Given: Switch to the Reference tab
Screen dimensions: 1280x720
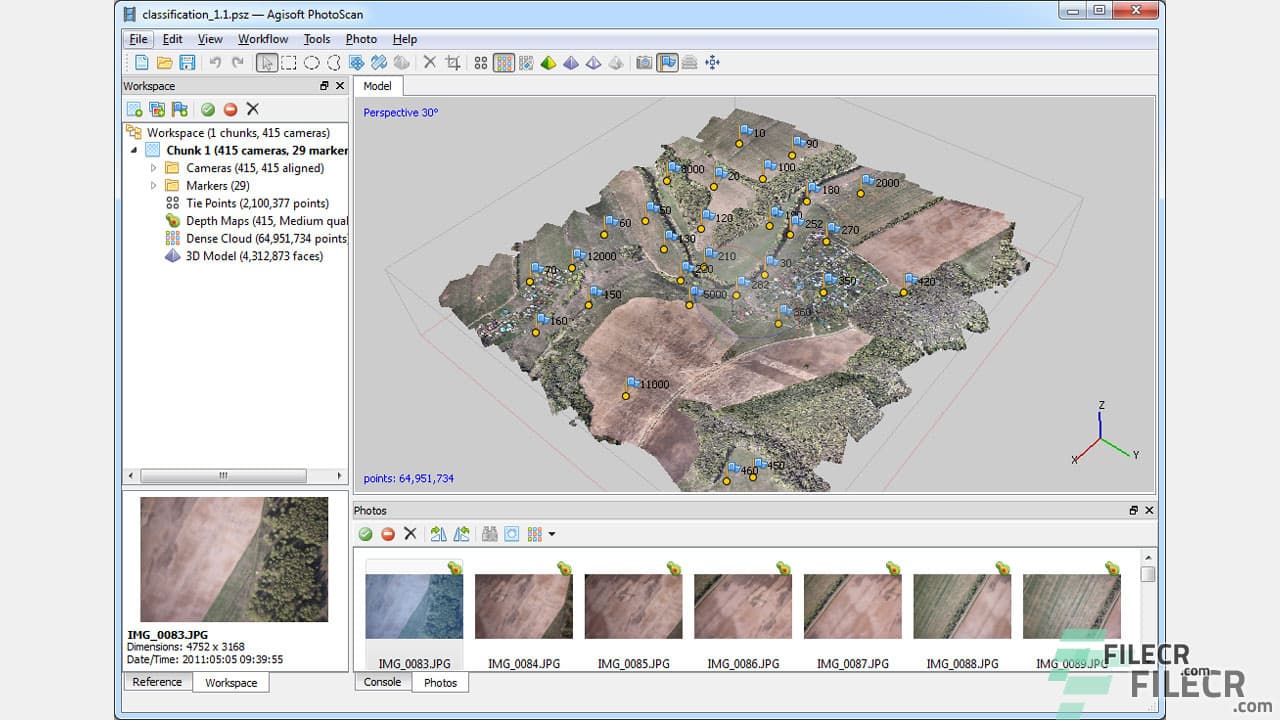Looking at the screenshot, I should pyautogui.click(x=157, y=682).
